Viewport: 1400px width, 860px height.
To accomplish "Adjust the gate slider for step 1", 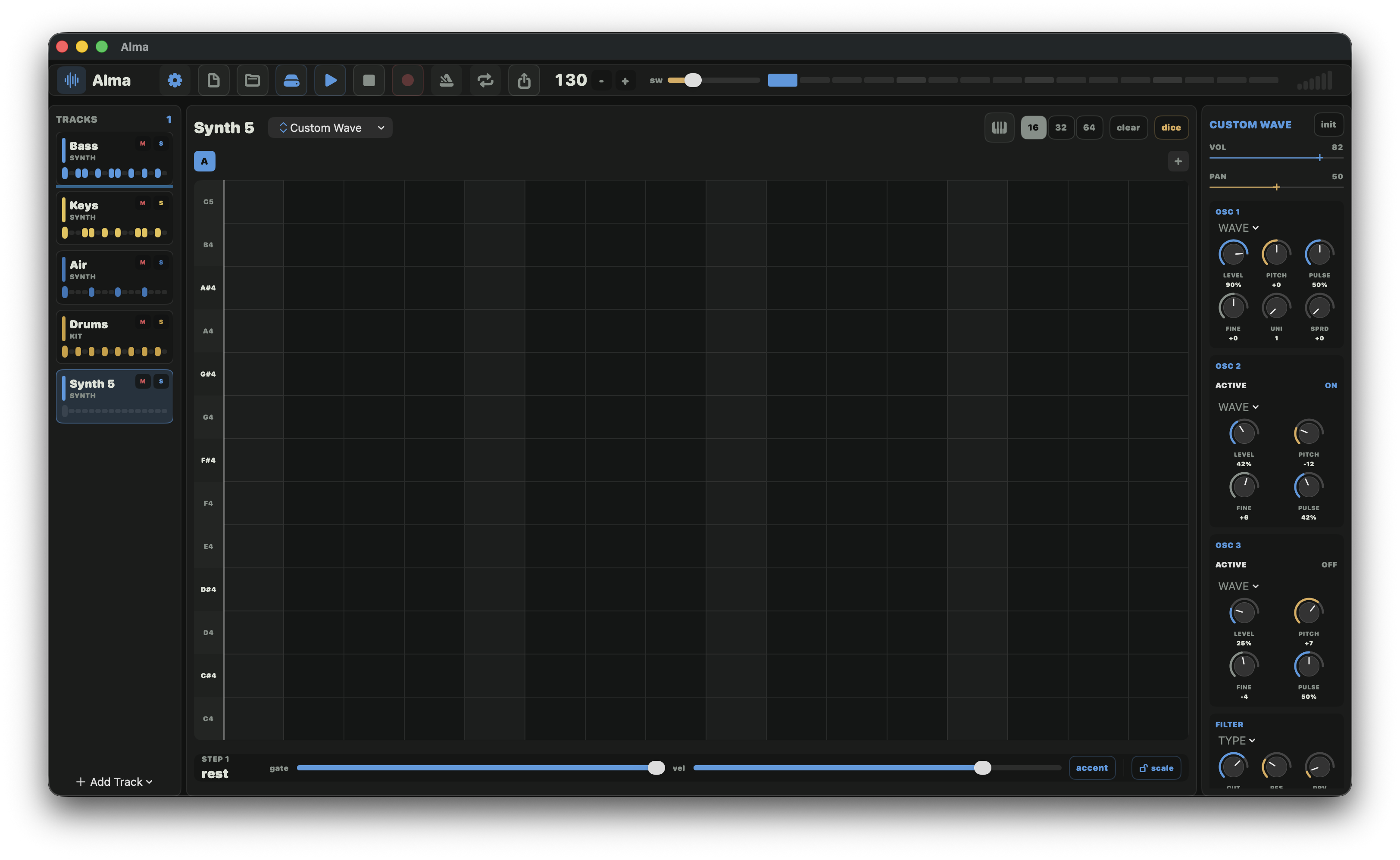I will coord(656,768).
